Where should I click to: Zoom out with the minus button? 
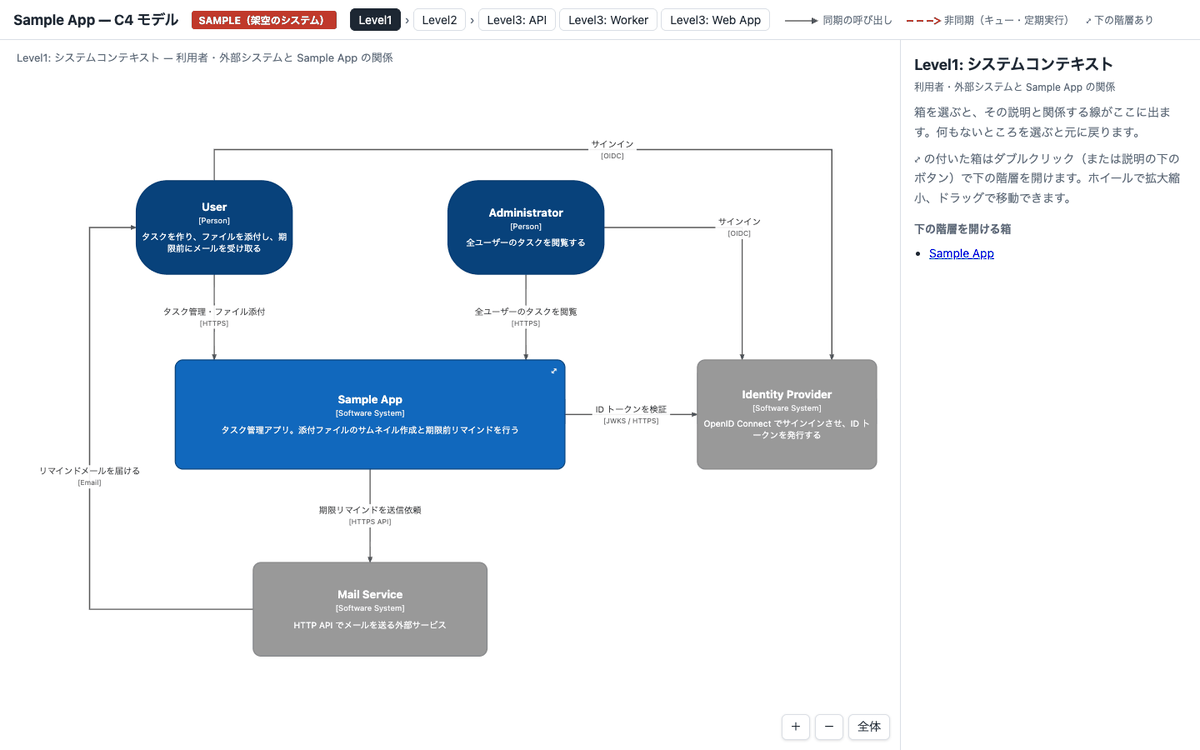tap(829, 727)
